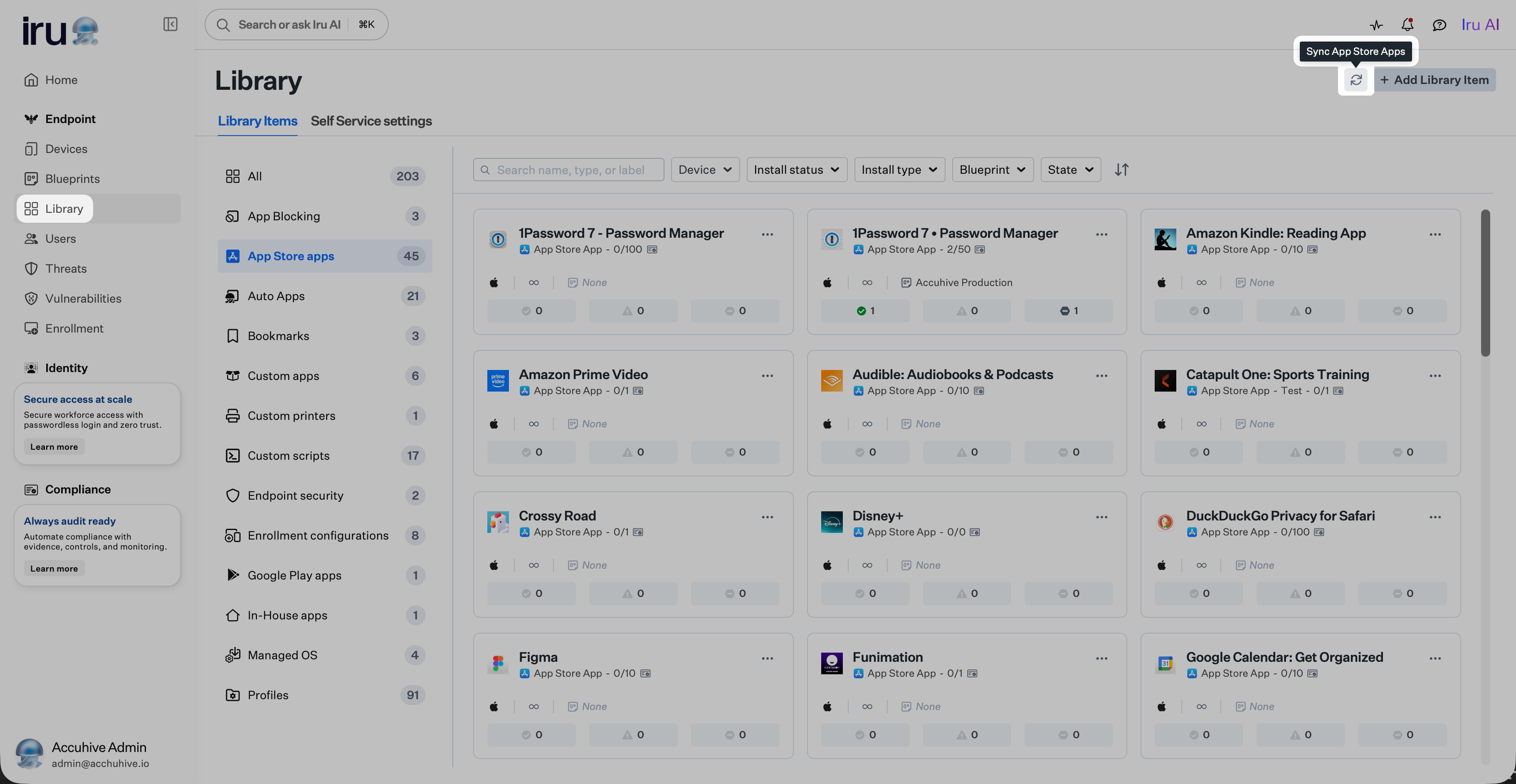
Task: Open the Blueprint filter dropdown
Action: click(x=993, y=169)
